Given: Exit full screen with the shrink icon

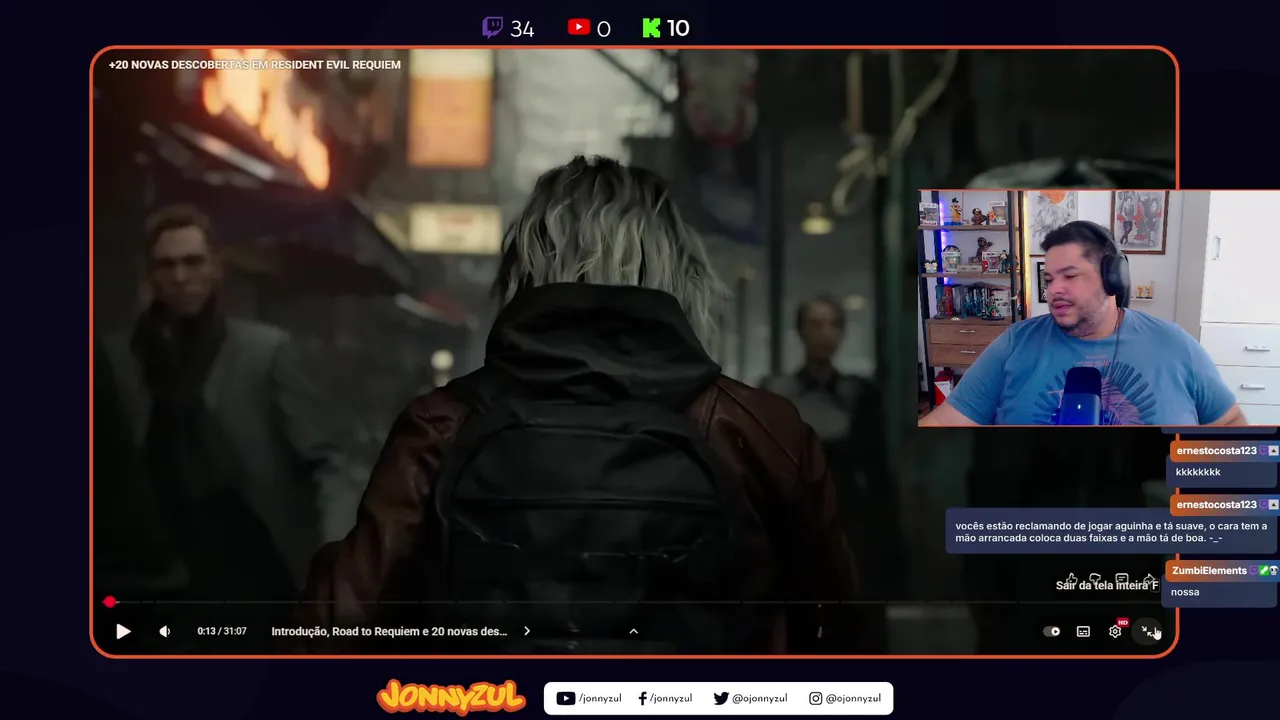Looking at the screenshot, I should point(1148,631).
